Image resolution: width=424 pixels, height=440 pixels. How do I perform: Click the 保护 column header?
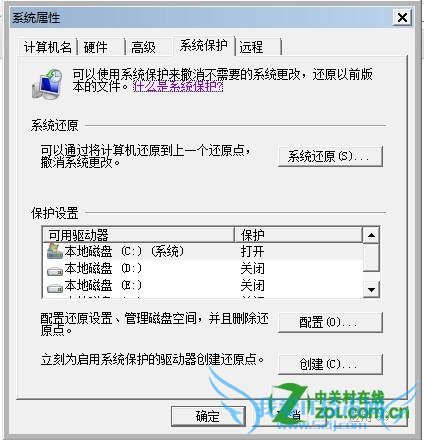[298, 235]
